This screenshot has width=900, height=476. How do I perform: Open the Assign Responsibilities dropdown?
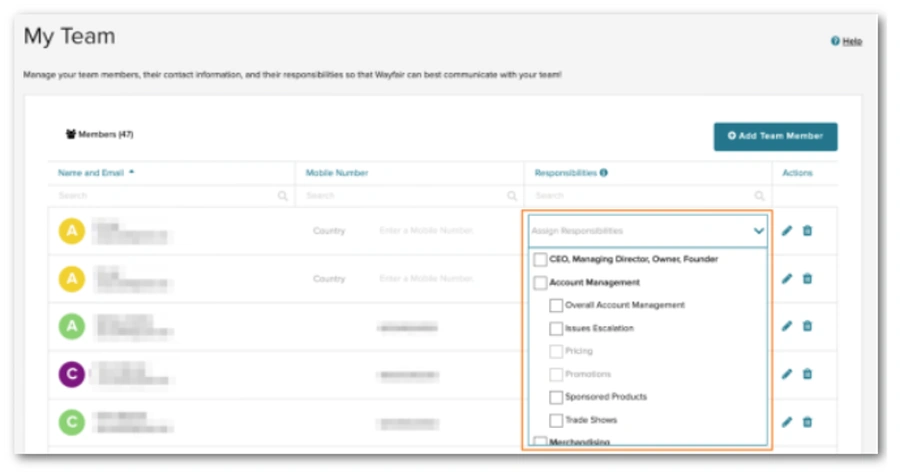(x=647, y=231)
